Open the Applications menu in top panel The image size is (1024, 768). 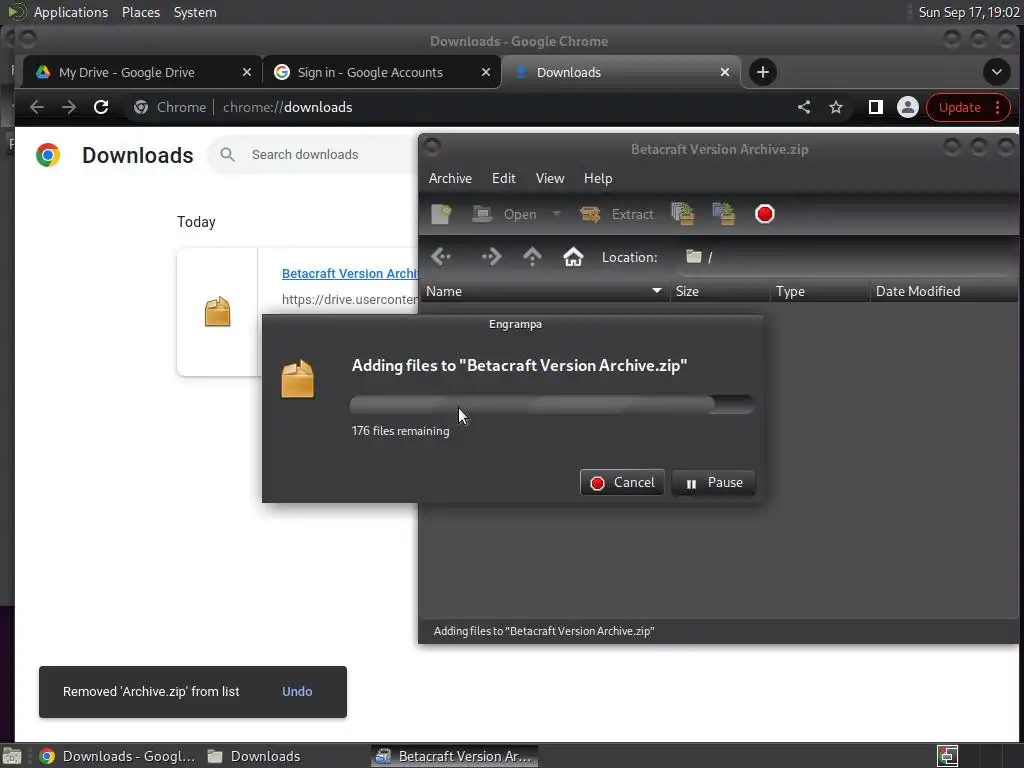tap(71, 12)
